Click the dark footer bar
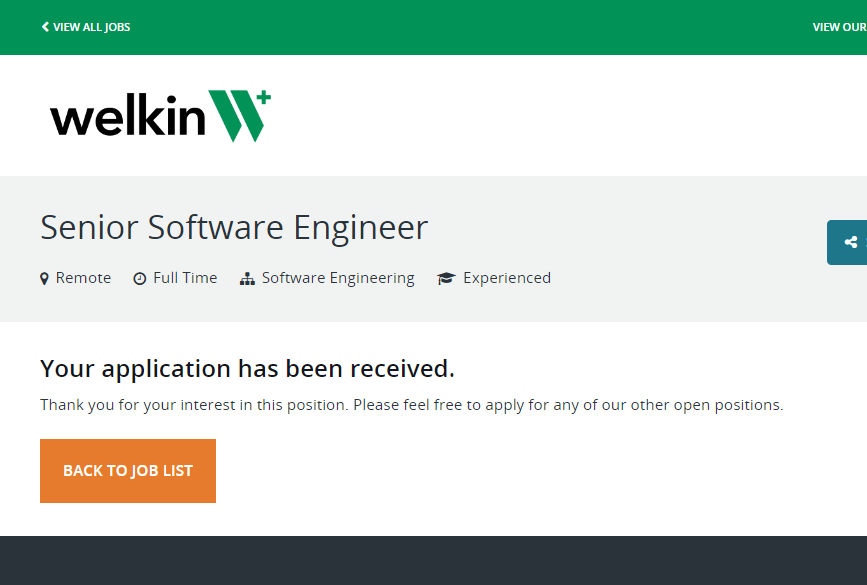867x585 pixels. pos(433,560)
